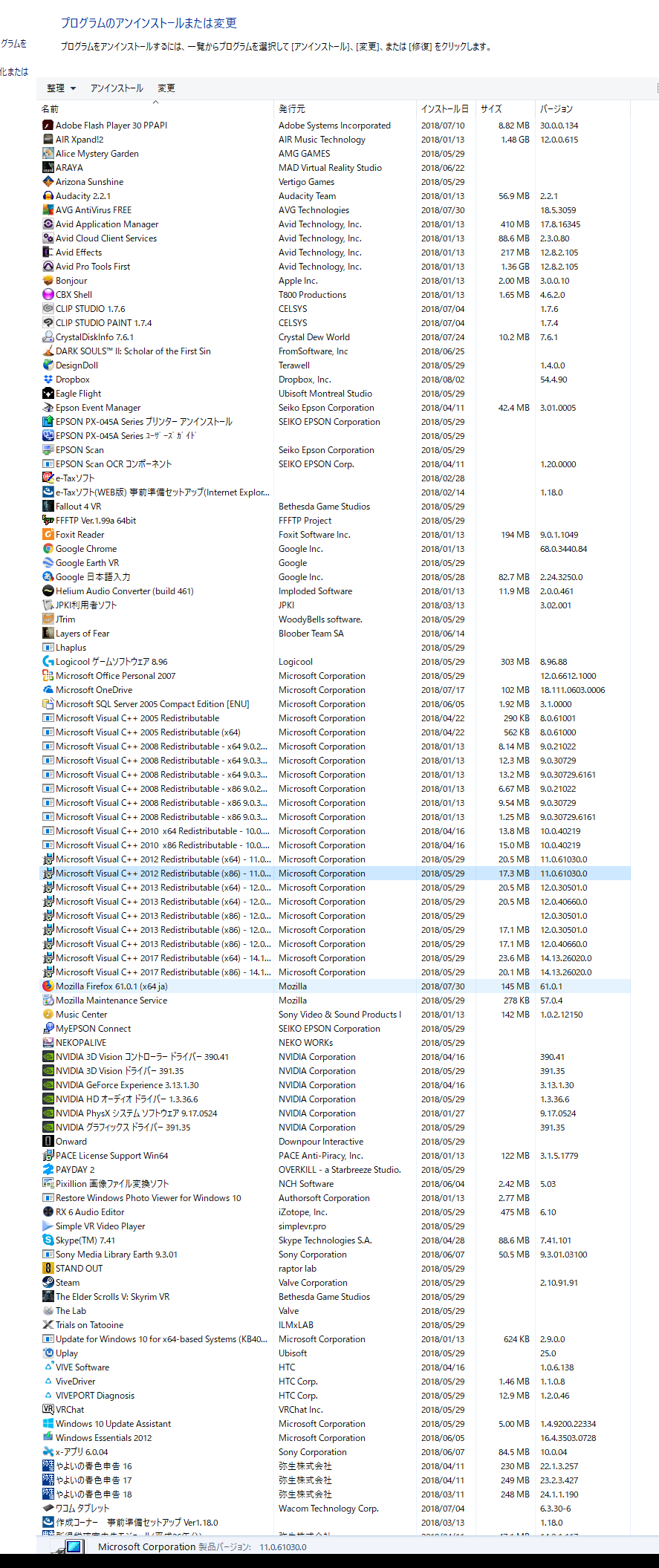Select the Foxit Reader icon
This screenshot has width=659, height=1568.
(48, 535)
